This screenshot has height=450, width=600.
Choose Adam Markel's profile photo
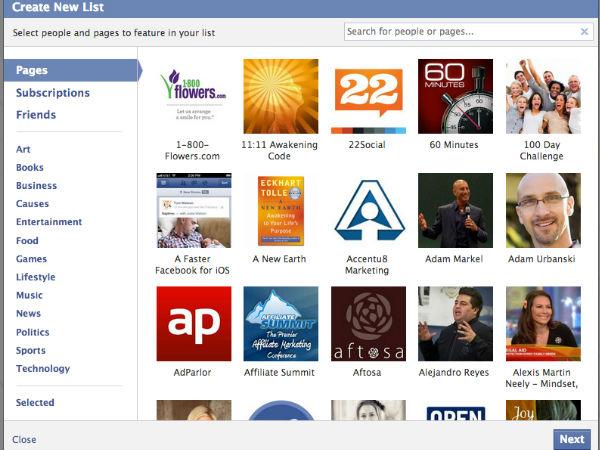click(455, 210)
